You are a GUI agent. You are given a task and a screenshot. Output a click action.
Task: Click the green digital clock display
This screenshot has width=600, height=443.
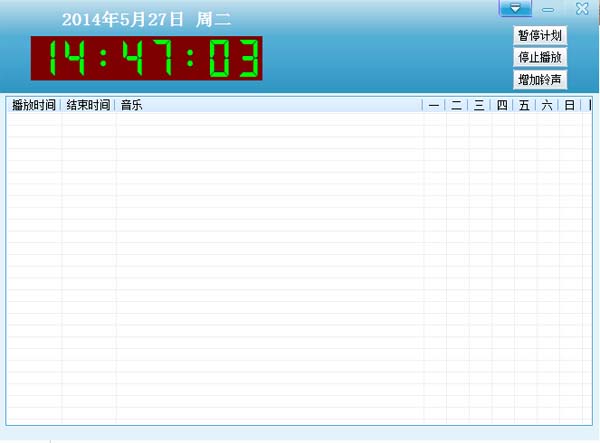(x=147, y=58)
